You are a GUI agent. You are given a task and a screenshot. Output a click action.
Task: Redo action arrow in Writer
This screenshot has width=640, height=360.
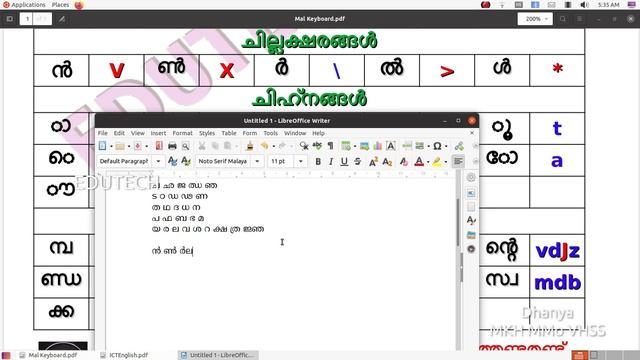[x=282, y=146]
